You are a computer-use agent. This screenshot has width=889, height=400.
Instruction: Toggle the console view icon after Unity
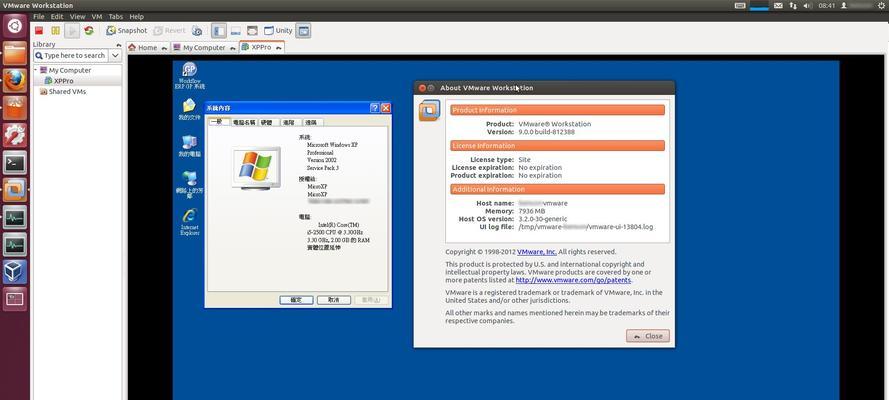click(303, 31)
